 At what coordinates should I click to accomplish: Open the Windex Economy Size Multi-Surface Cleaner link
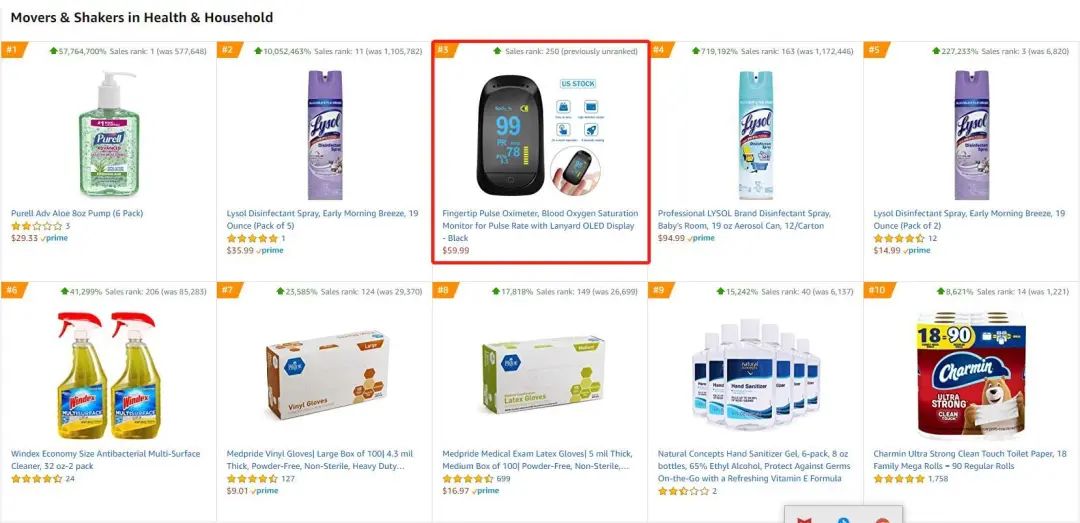(x=105, y=460)
